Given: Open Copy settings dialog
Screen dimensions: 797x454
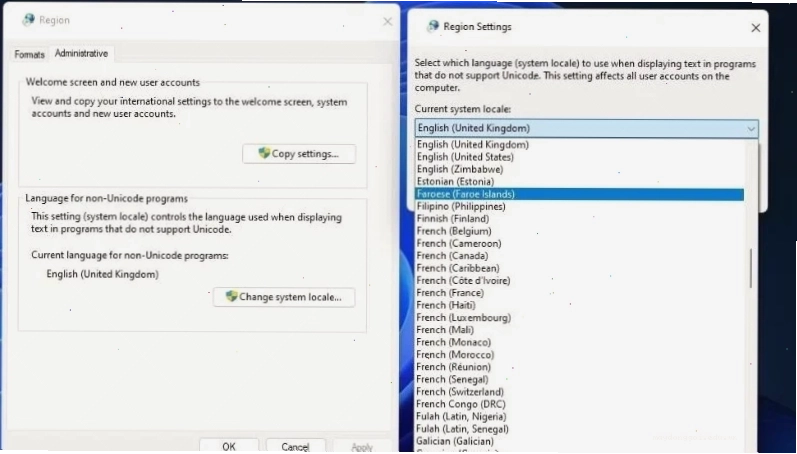Looking at the screenshot, I should click(x=299, y=154).
